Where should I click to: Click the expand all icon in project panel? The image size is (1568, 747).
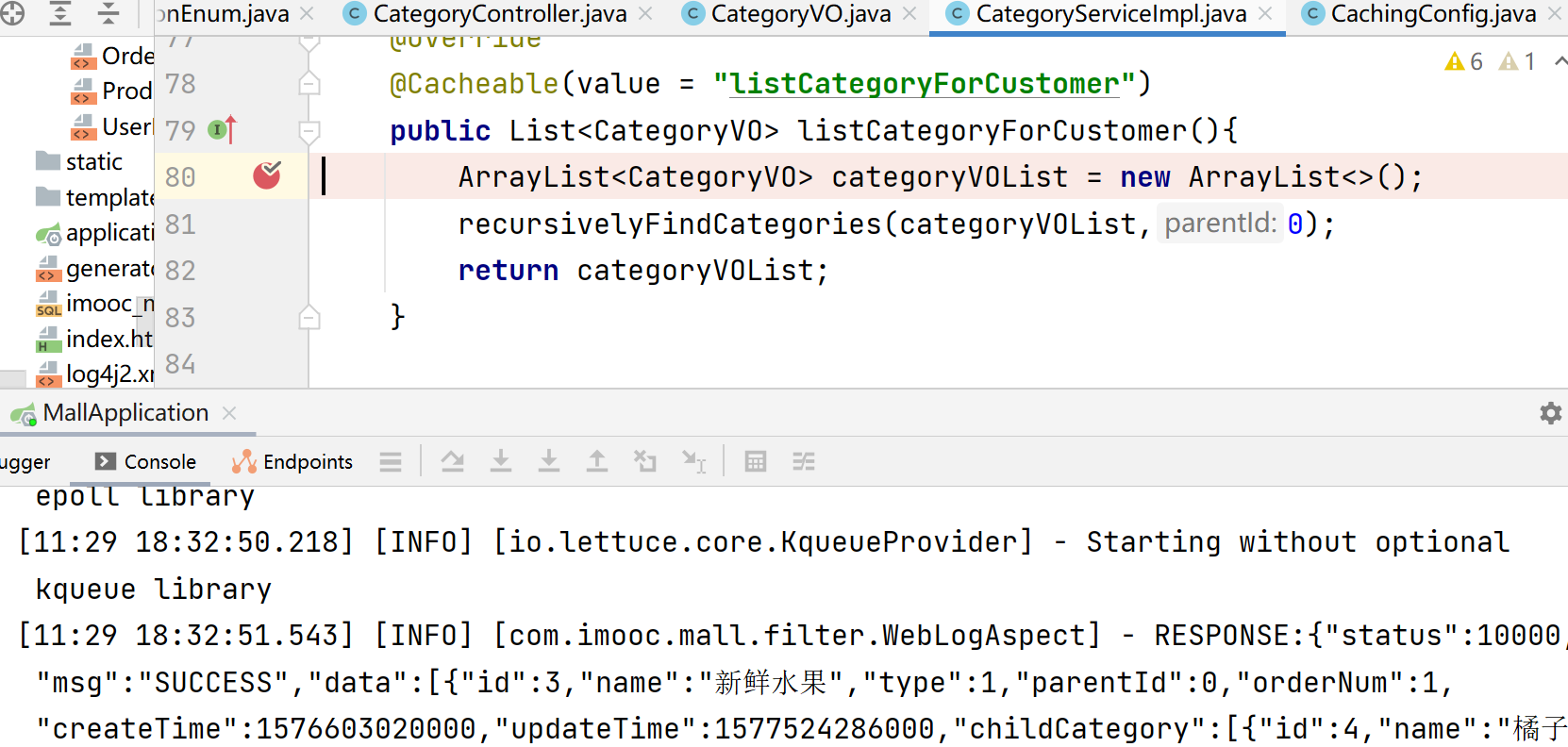click(60, 13)
